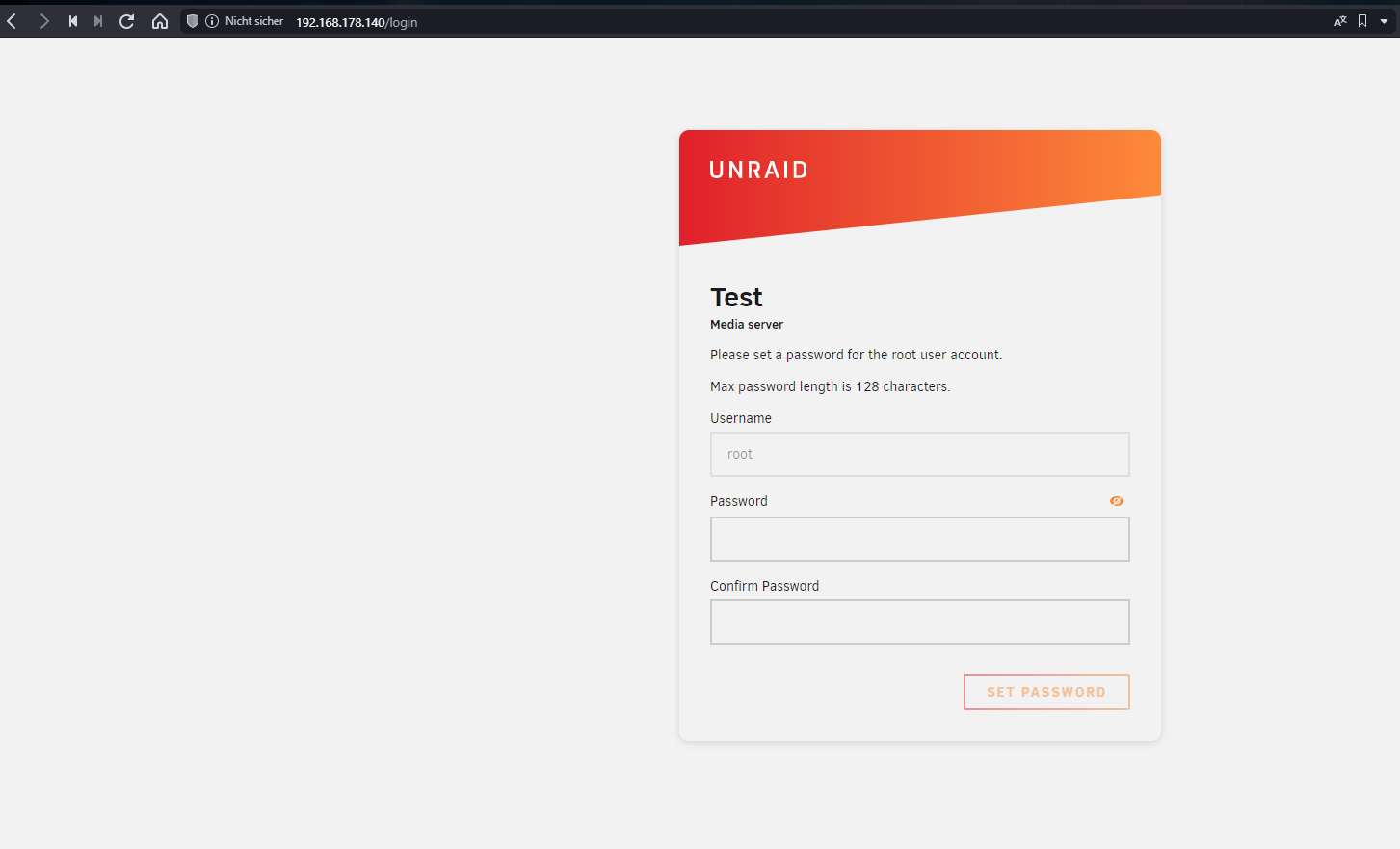Click the shield tracker-blocker icon

[193, 21]
